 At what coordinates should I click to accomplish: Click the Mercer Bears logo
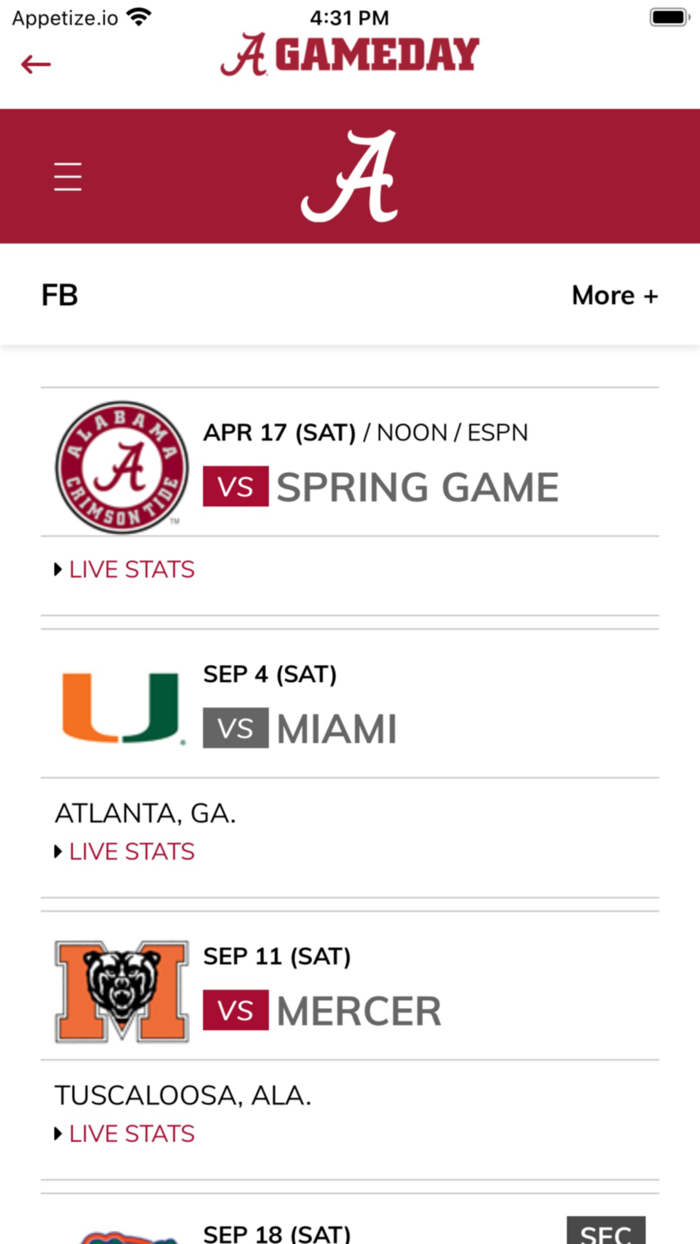pyautogui.click(x=119, y=990)
